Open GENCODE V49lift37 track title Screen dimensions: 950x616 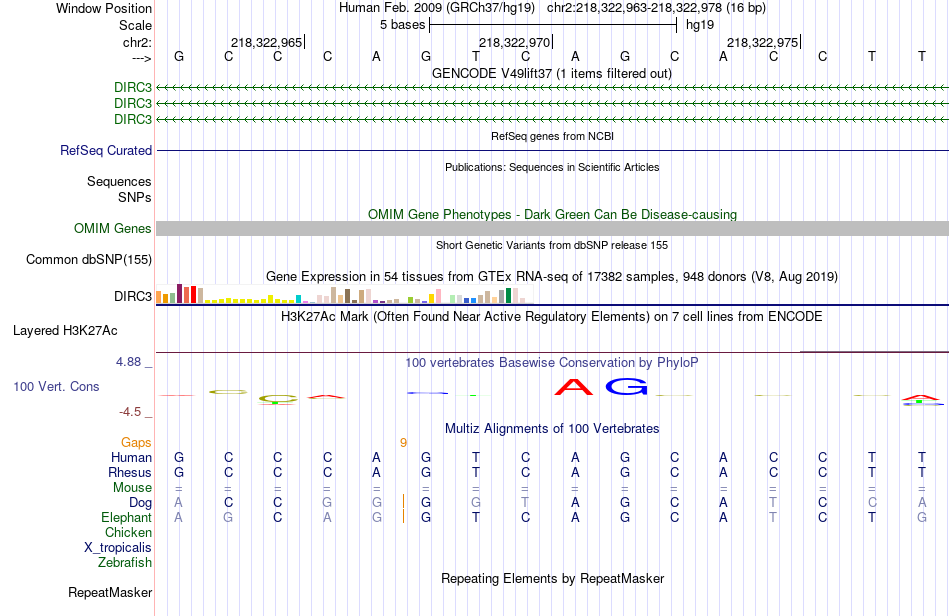point(552,73)
